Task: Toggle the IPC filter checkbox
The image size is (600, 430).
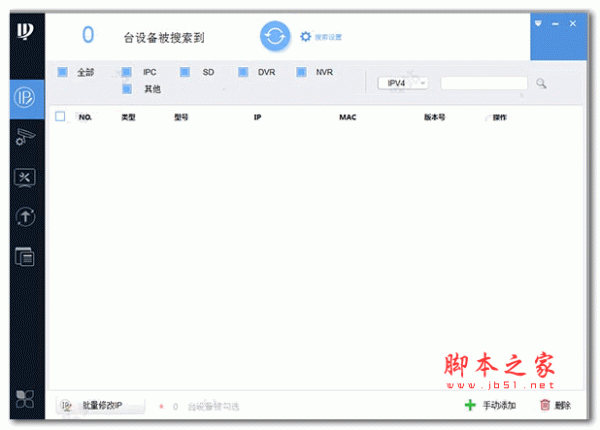Action: coord(127,72)
